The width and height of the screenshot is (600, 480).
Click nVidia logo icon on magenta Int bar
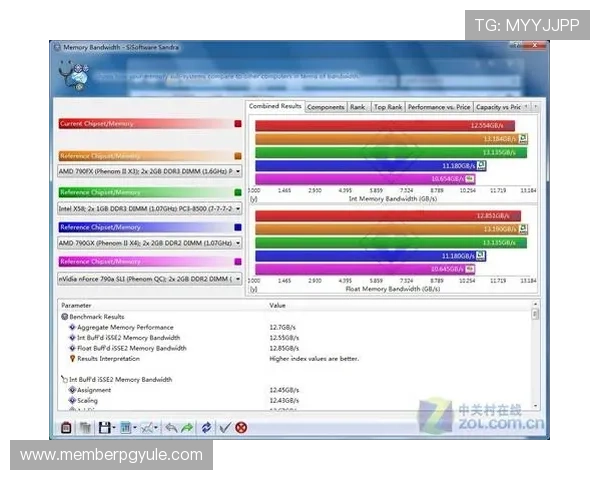click(x=470, y=179)
